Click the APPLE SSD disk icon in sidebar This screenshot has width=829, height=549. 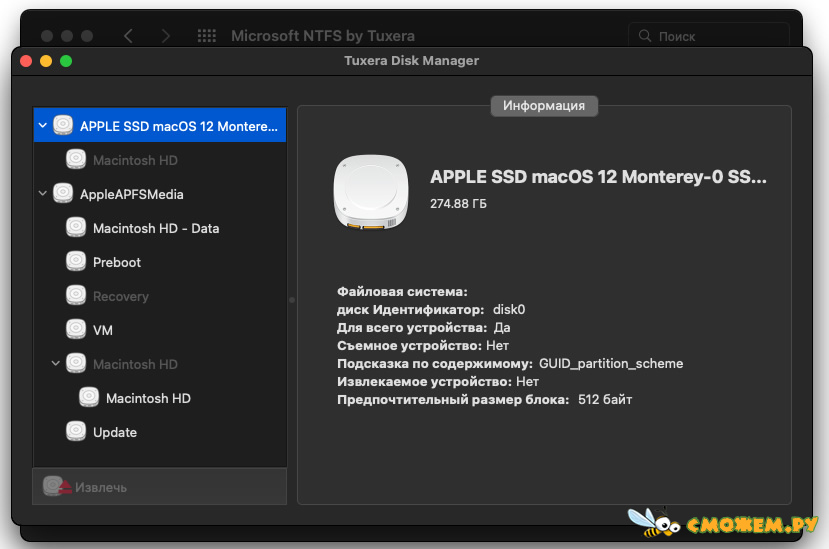pos(63,125)
